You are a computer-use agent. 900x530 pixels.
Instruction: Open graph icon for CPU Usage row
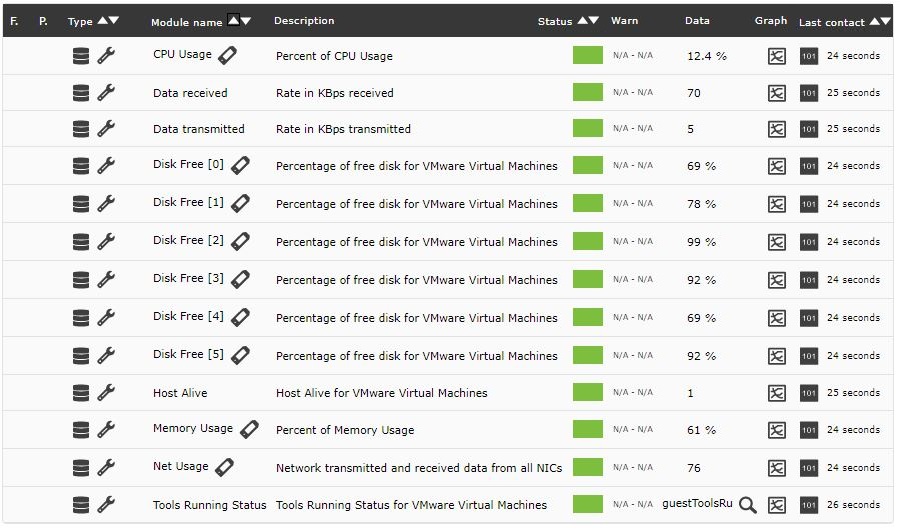[777, 56]
